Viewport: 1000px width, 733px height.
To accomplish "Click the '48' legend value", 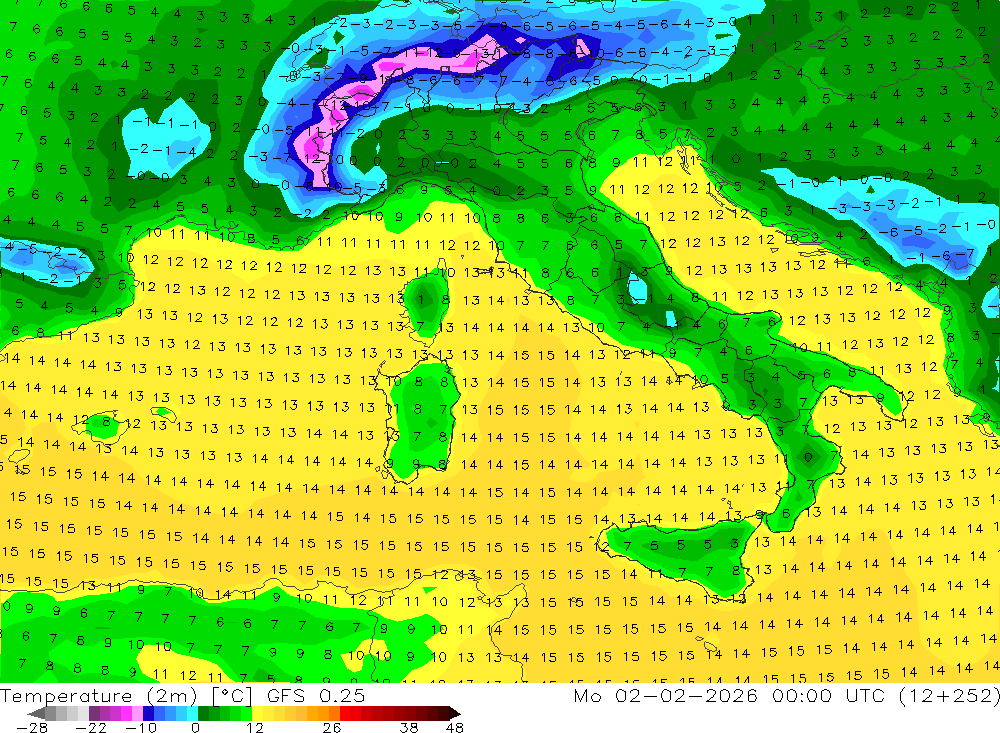I will click(x=455, y=727).
